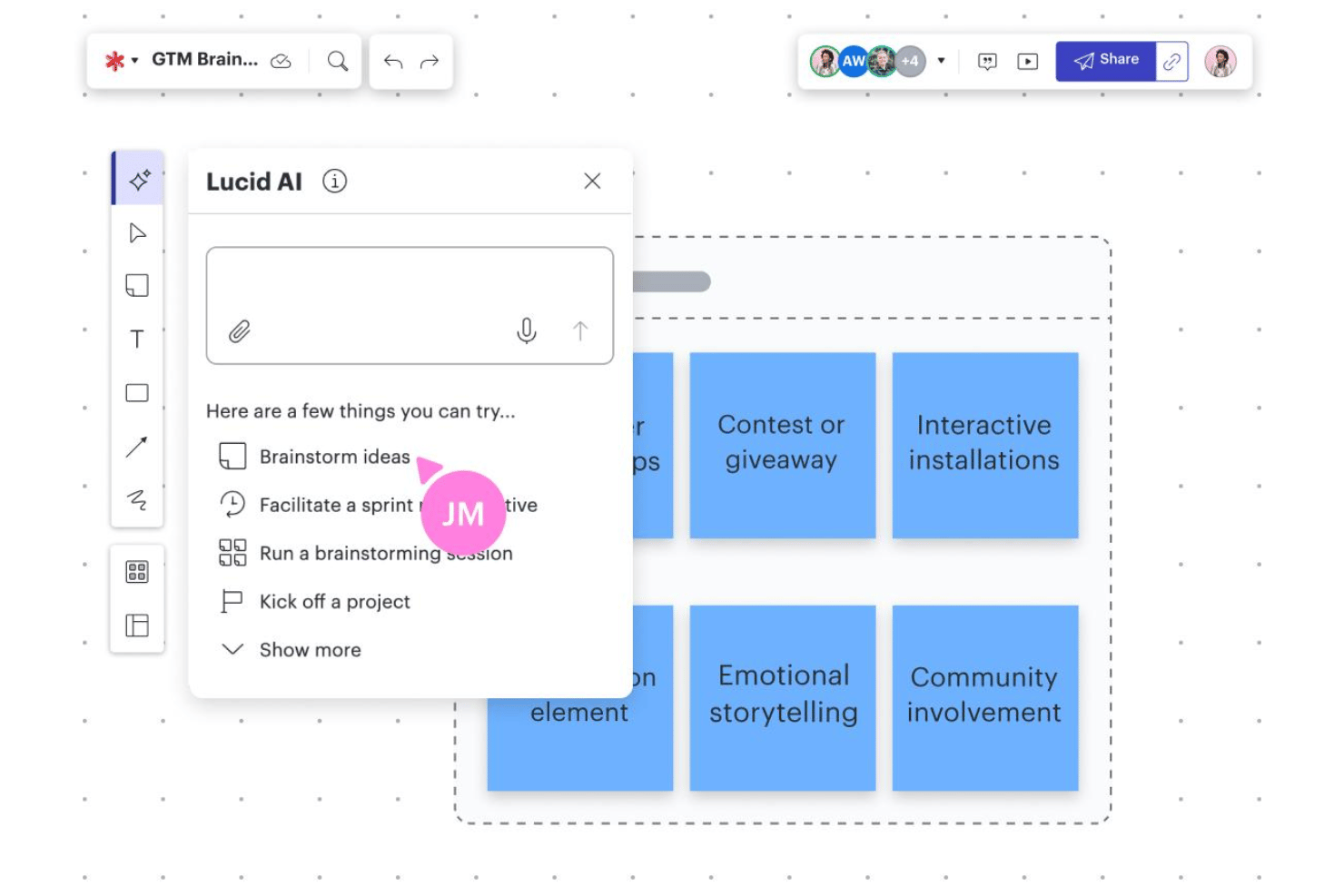Click the Lucid AI info icon
The image size is (1344, 896).
click(x=335, y=182)
